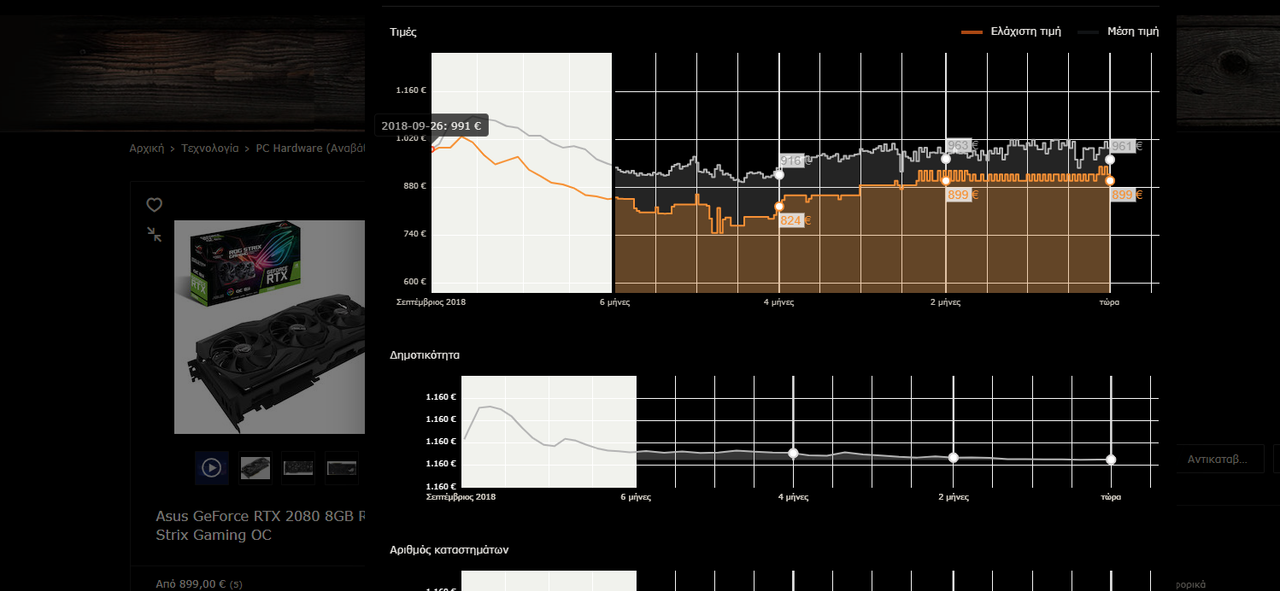Select popularity chart marker at τώρα
This screenshot has height=591, width=1280.
(x=1111, y=459)
